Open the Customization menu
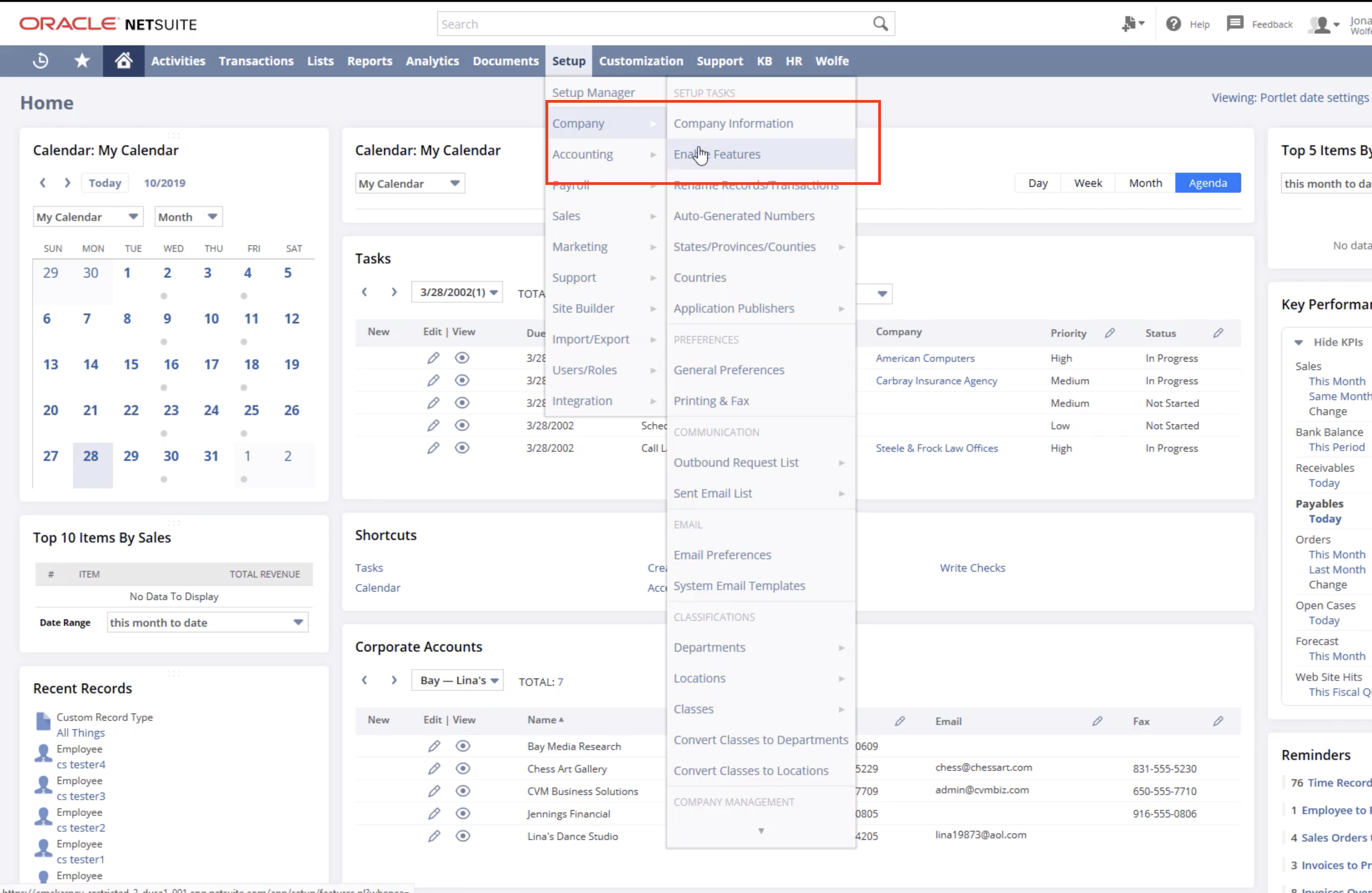1372x893 pixels. 640,61
